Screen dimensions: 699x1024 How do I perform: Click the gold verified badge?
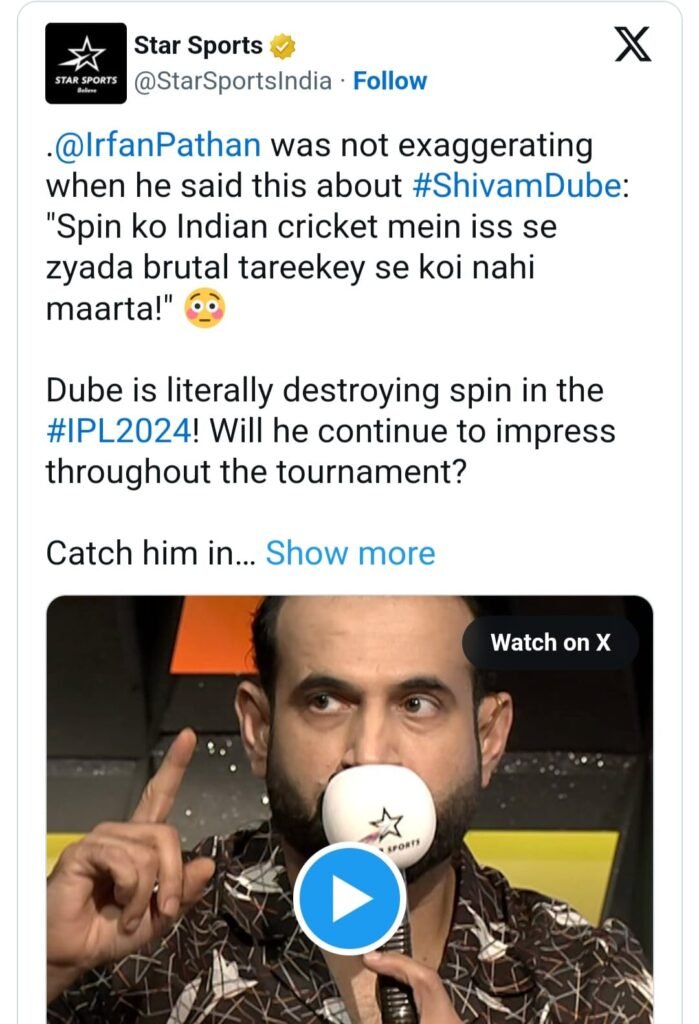pos(283,46)
